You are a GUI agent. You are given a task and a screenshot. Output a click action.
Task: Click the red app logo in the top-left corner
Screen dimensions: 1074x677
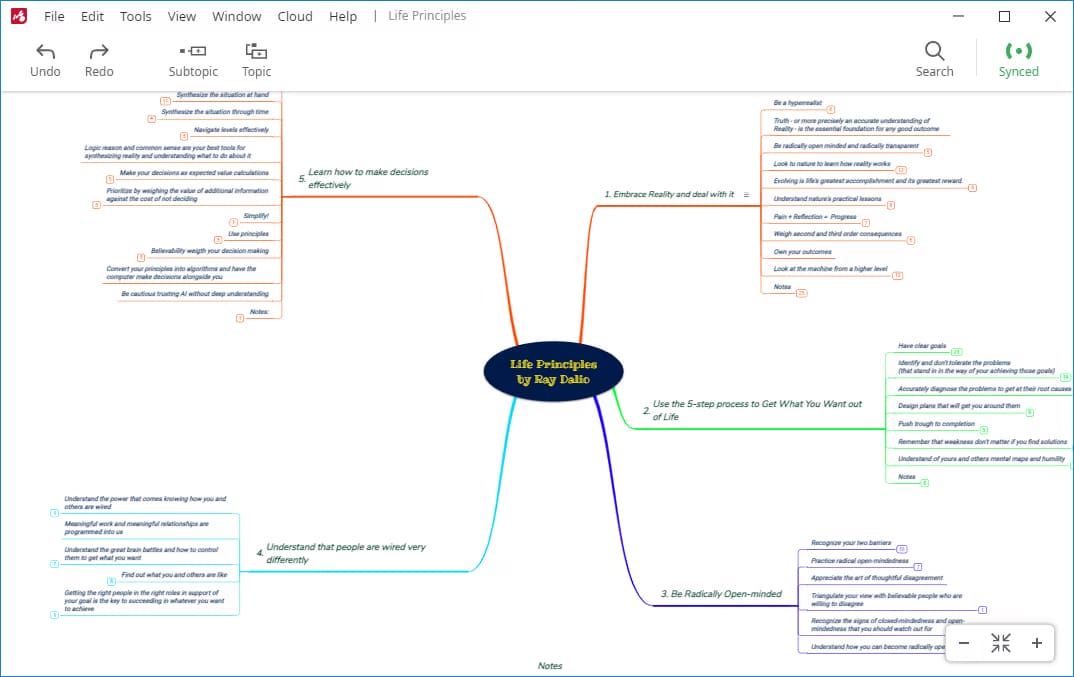click(18, 16)
